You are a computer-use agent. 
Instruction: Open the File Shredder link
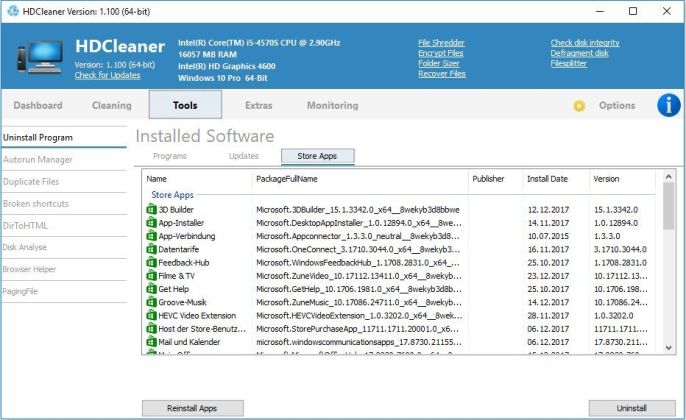(x=441, y=43)
